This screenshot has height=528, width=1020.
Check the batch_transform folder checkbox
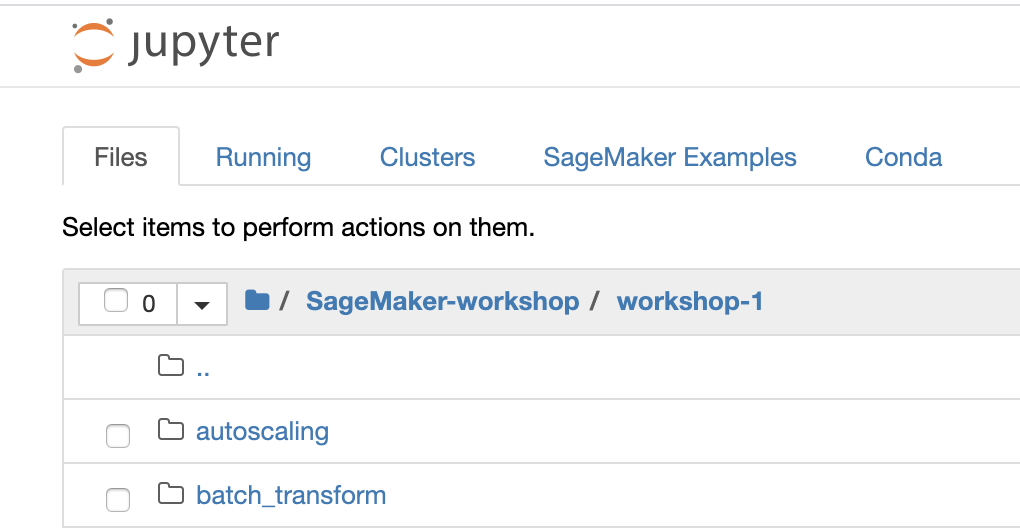pos(118,499)
